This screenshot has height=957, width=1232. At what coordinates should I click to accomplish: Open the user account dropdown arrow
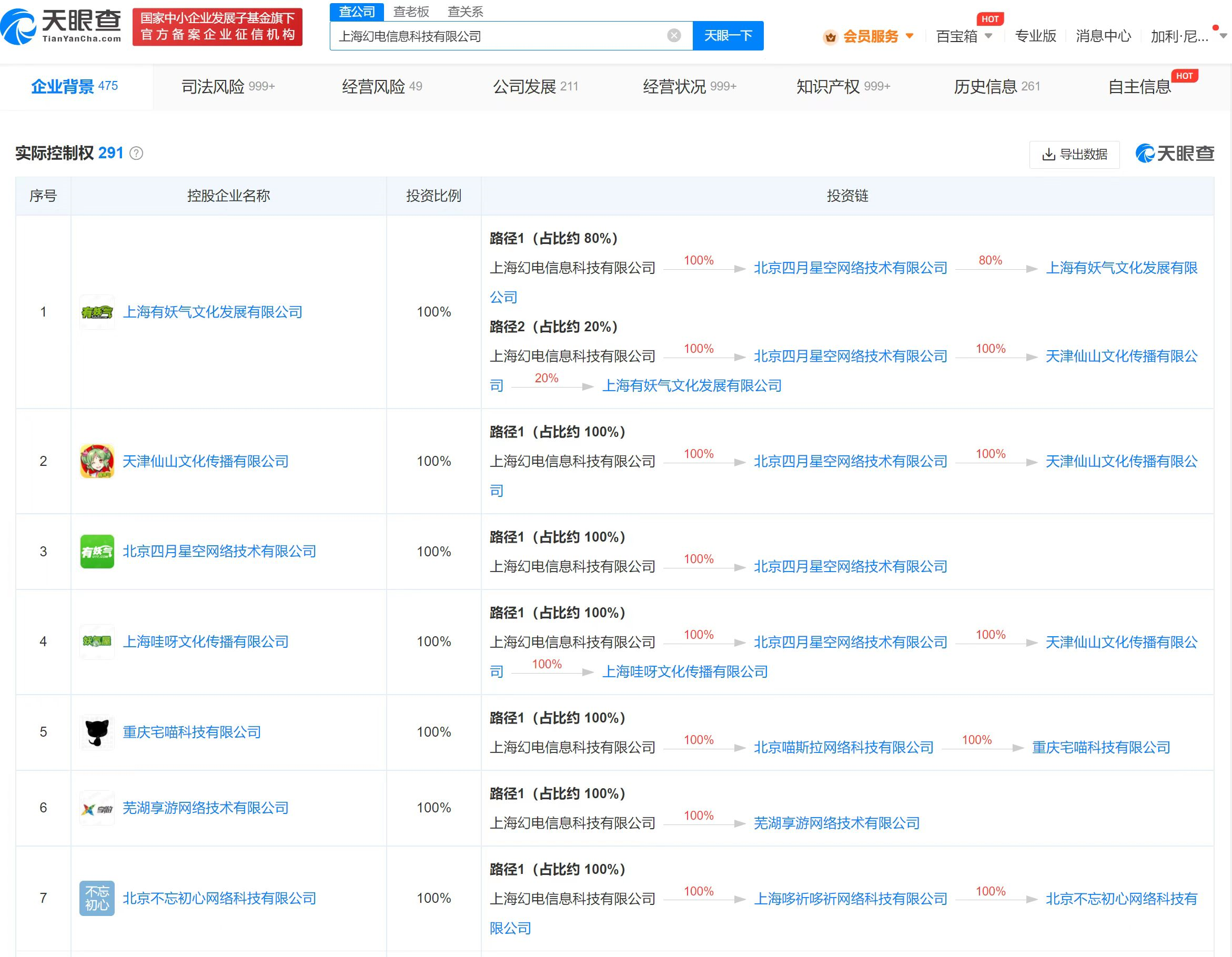[1223, 36]
